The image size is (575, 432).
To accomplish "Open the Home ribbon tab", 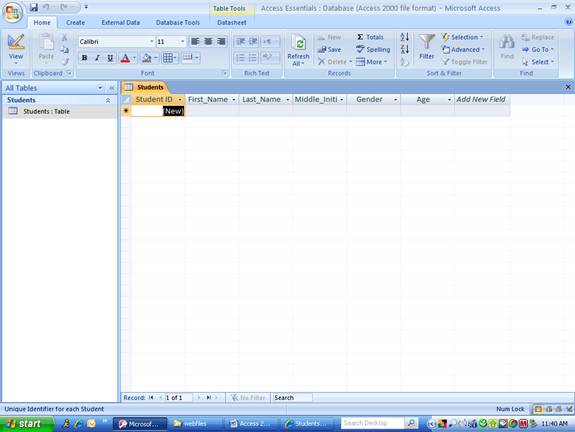I will click(42, 22).
